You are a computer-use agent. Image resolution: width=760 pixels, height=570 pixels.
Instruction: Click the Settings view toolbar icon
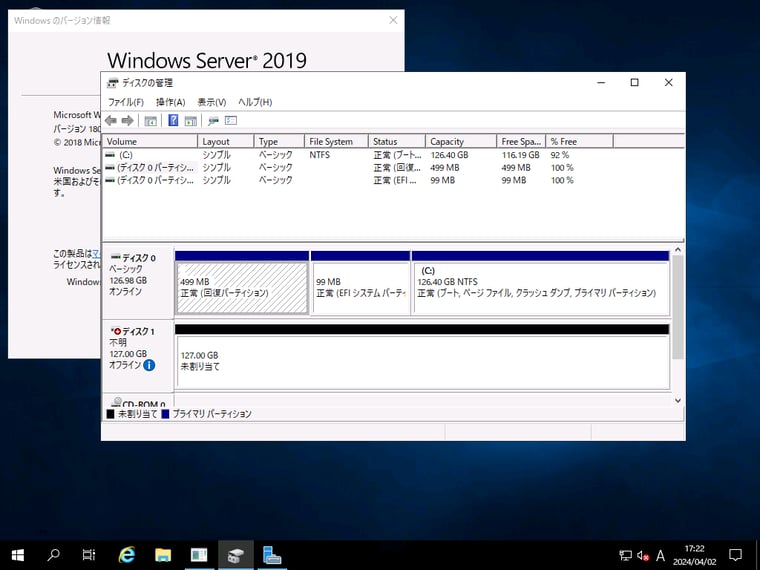(231, 120)
